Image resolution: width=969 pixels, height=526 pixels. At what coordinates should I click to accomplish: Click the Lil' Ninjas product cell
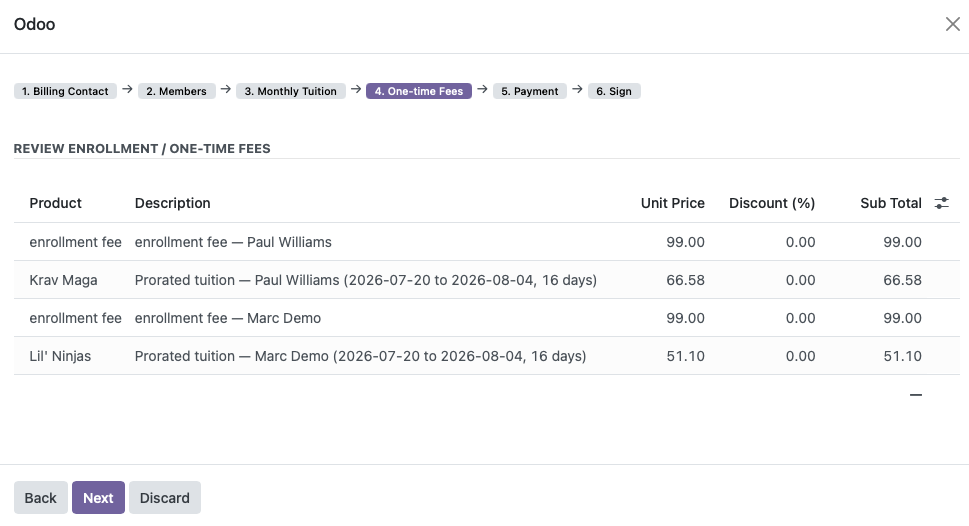60,356
